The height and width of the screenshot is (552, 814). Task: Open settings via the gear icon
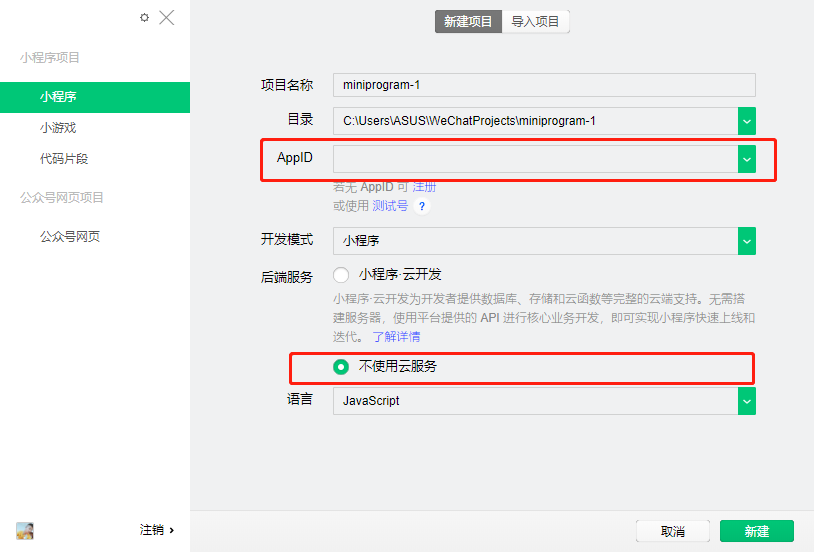144,18
